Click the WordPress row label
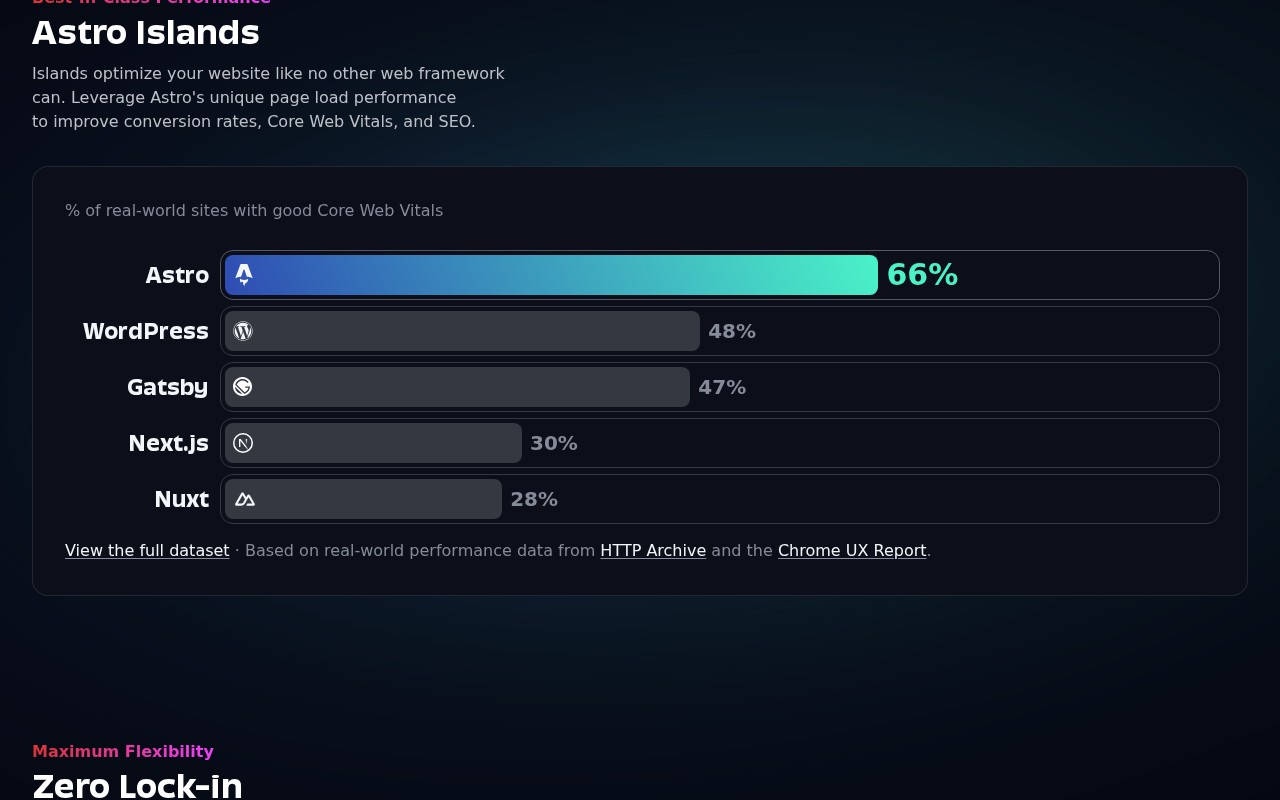This screenshot has width=1280, height=800. click(146, 331)
